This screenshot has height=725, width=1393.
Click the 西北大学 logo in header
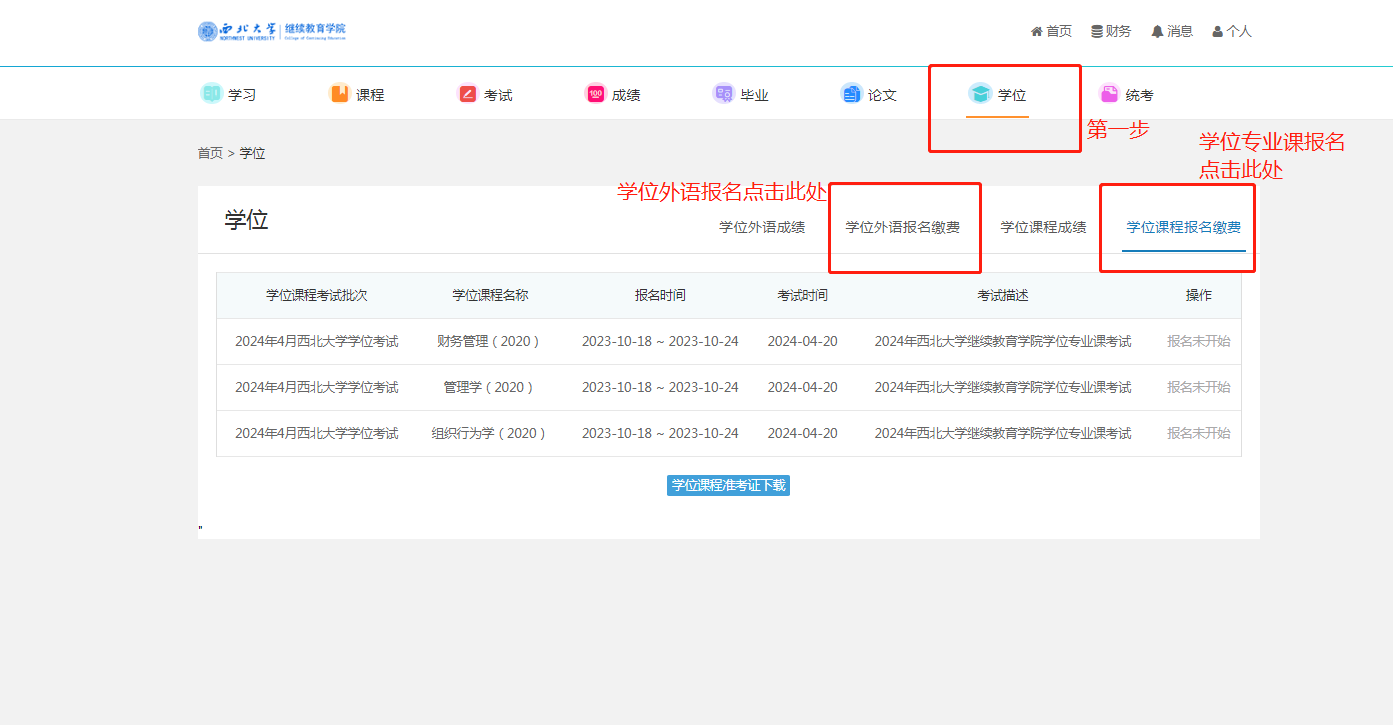point(271,31)
